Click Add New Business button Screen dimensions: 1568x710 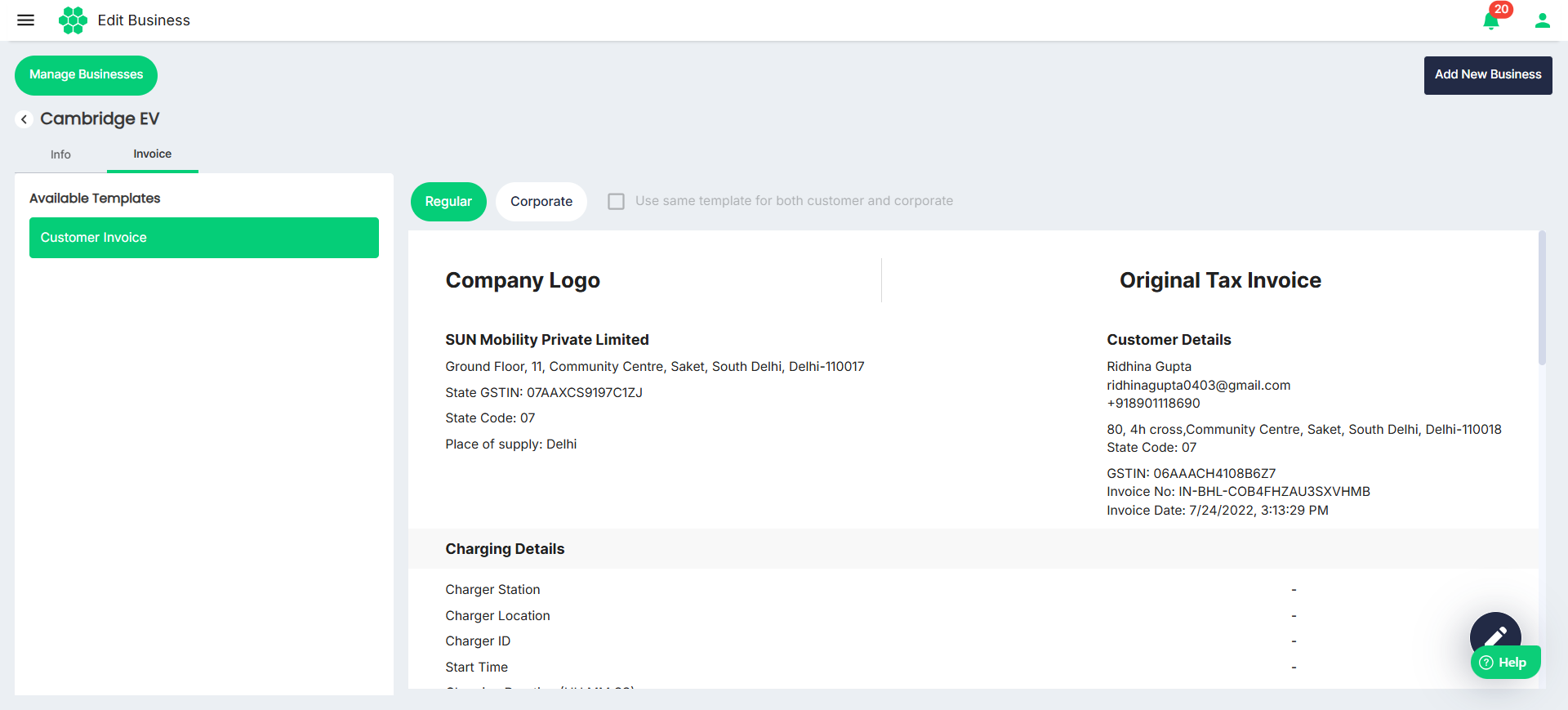point(1488,75)
